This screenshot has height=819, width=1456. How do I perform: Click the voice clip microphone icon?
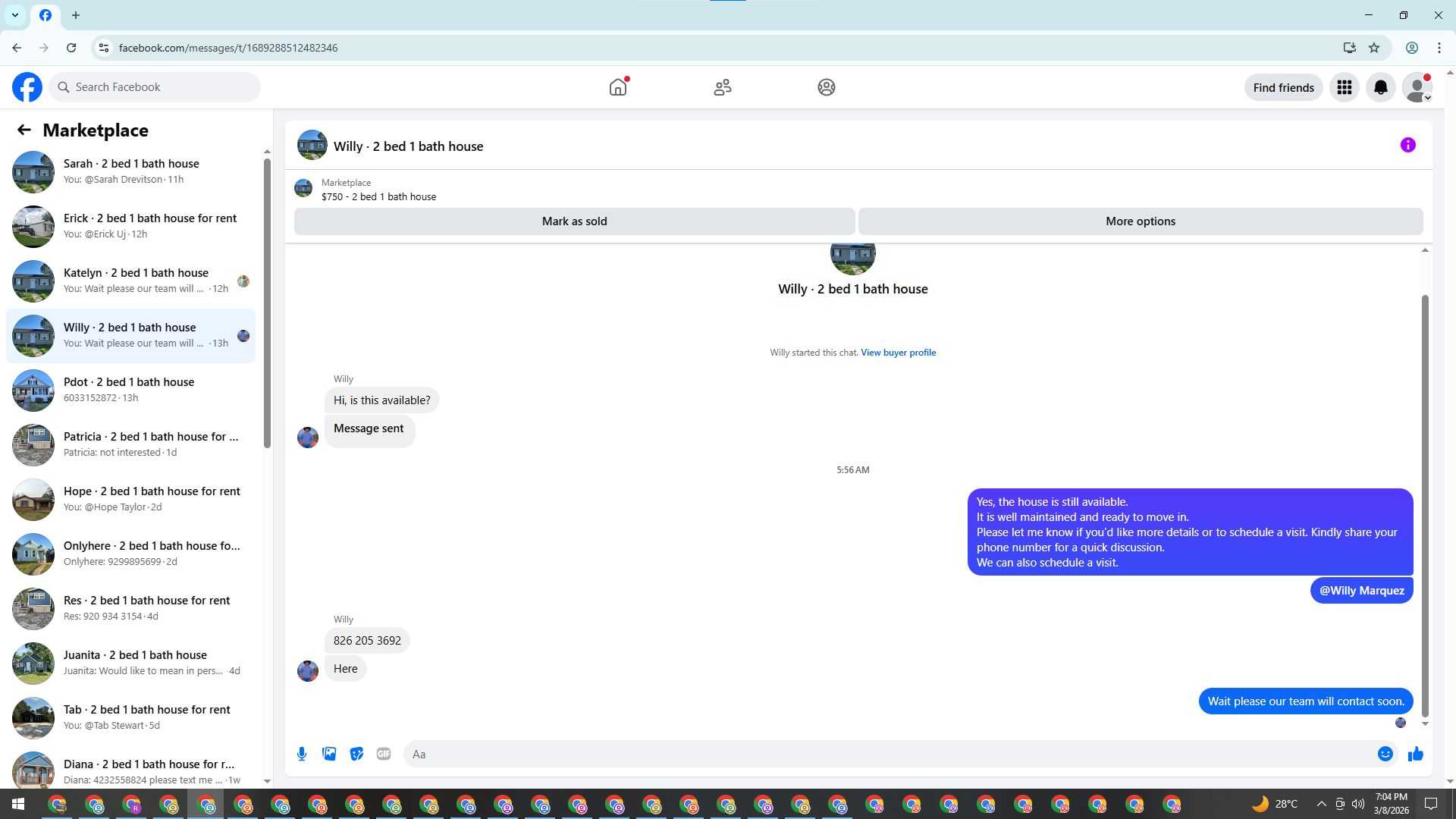pos(302,754)
